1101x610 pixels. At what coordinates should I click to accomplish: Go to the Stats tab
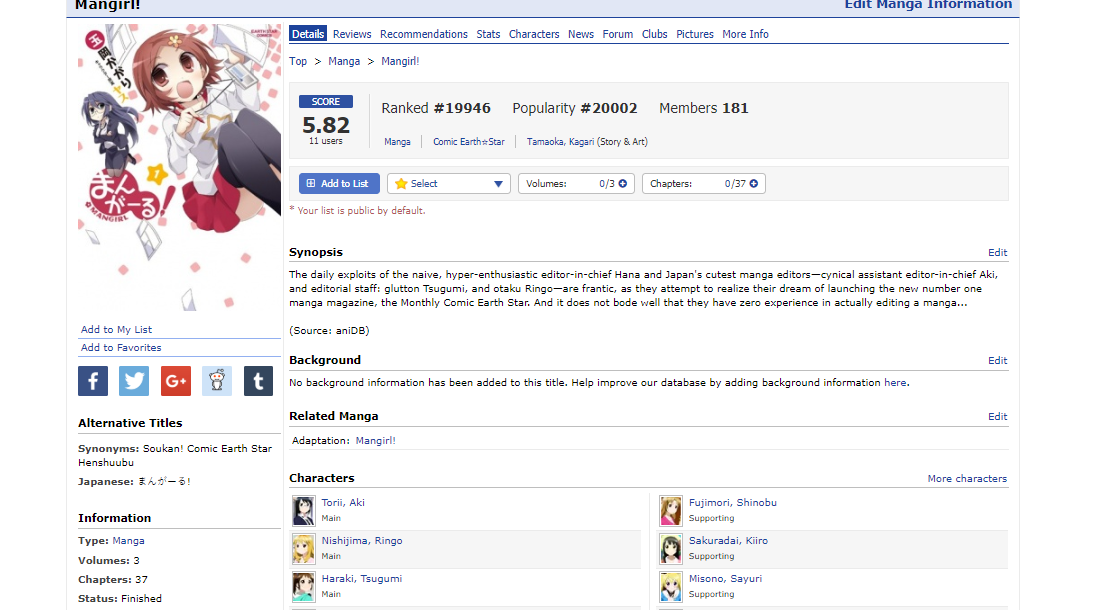pos(488,34)
